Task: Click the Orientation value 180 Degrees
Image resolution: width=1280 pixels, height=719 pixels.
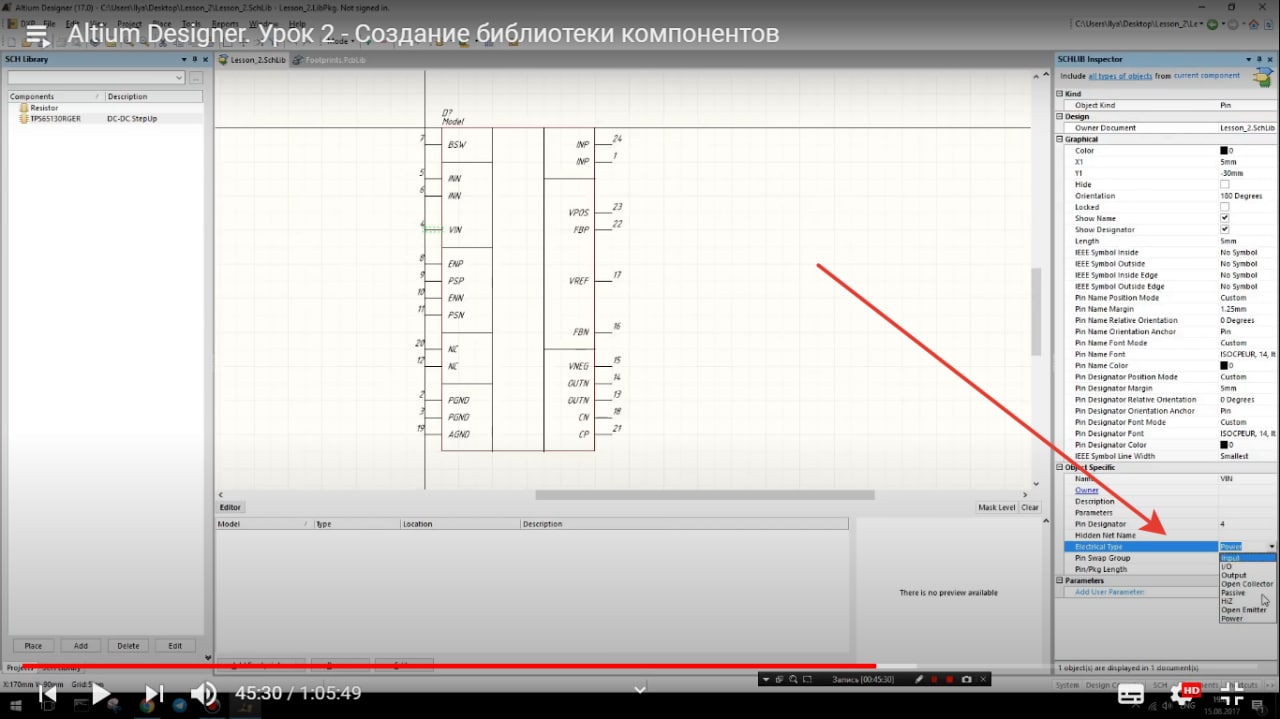Action: pos(1240,196)
